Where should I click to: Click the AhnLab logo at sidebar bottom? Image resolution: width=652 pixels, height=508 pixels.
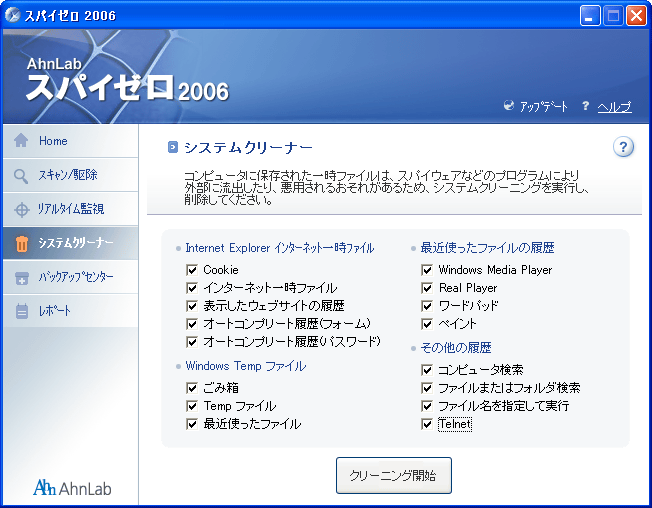pyautogui.click(x=72, y=488)
